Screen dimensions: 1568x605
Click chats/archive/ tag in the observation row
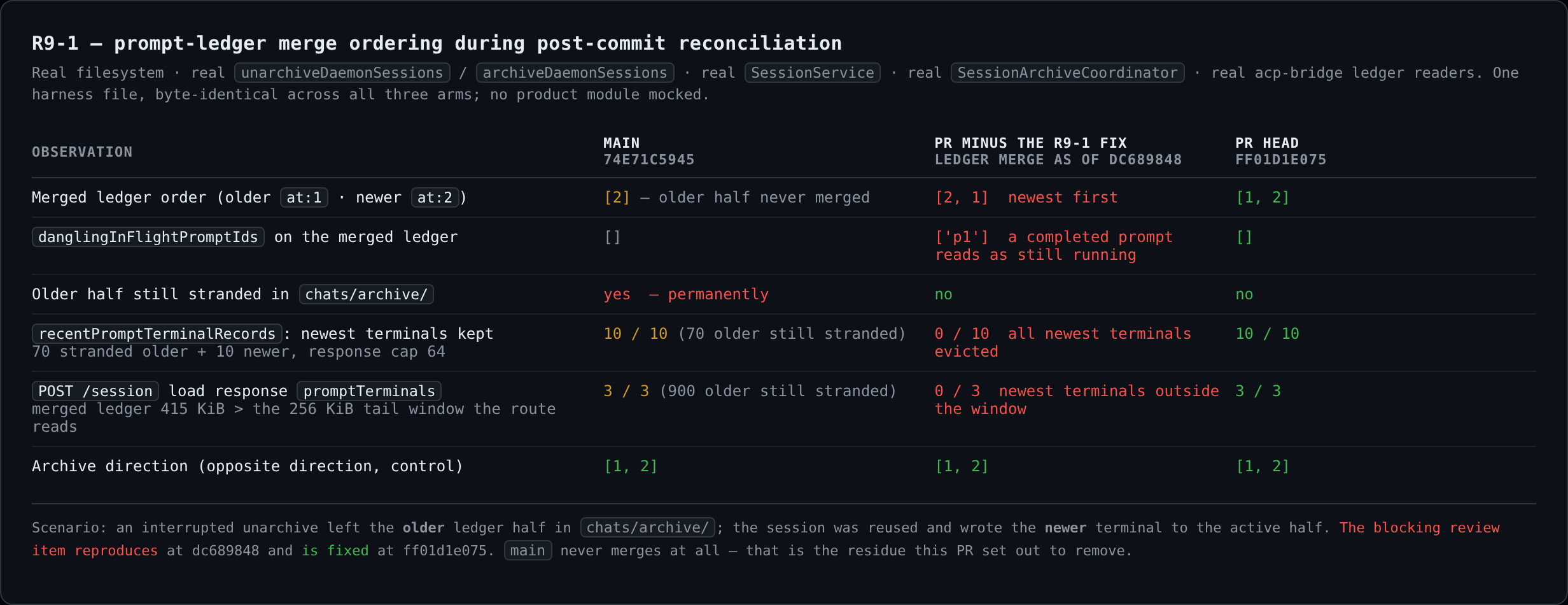coord(366,294)
